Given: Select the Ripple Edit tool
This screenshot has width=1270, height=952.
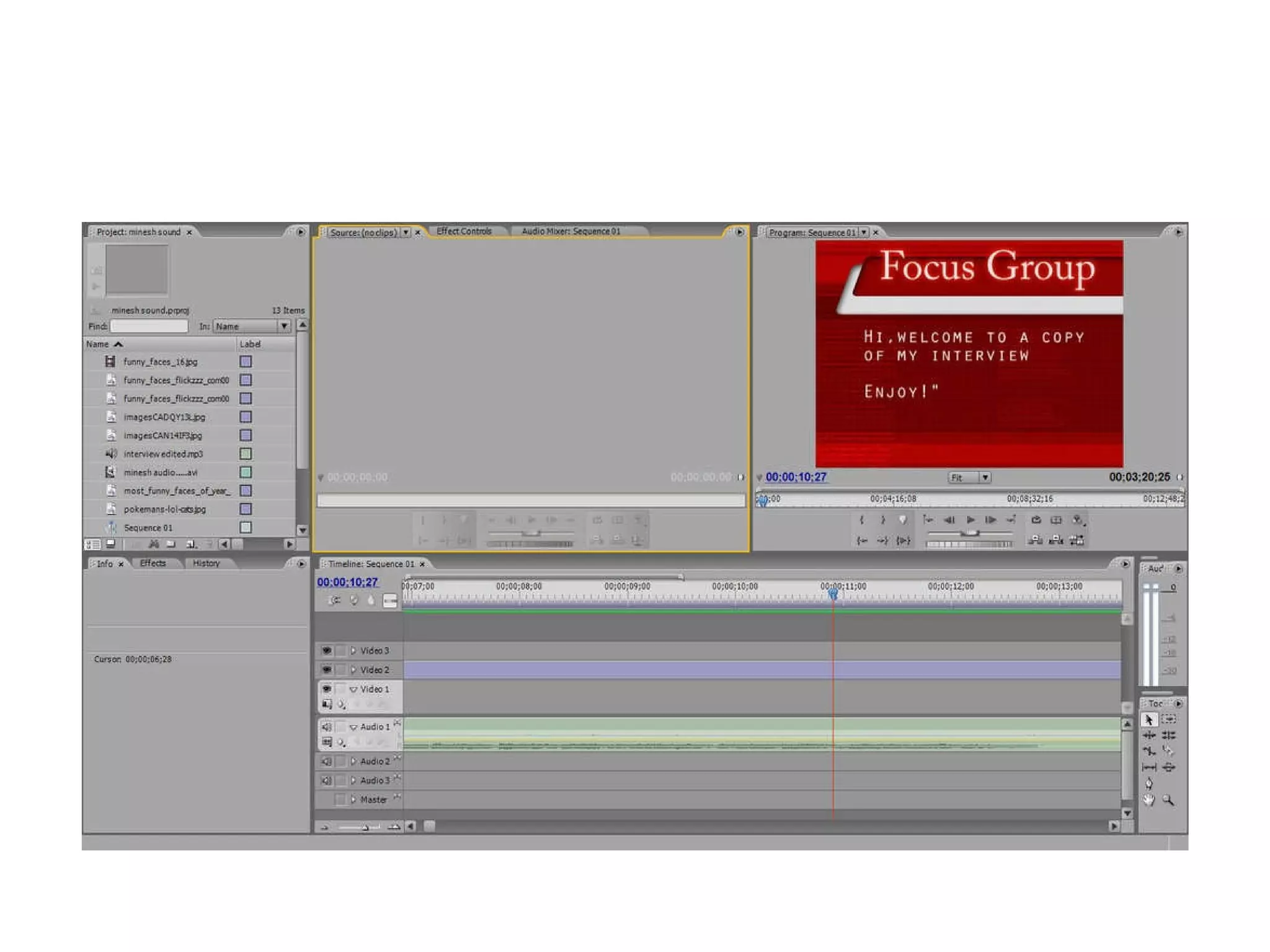Looking at the screenshot, I should click(x=1148, y=735).
